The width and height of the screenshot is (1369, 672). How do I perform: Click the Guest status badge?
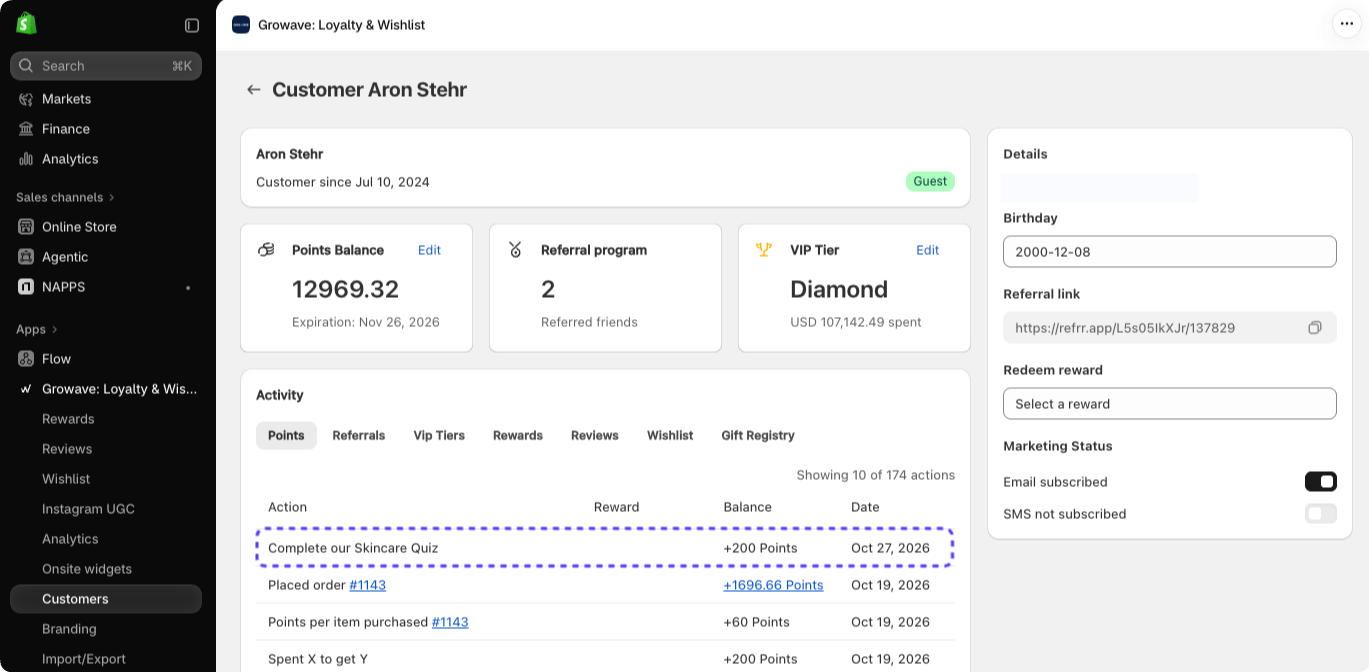(930, 182)
